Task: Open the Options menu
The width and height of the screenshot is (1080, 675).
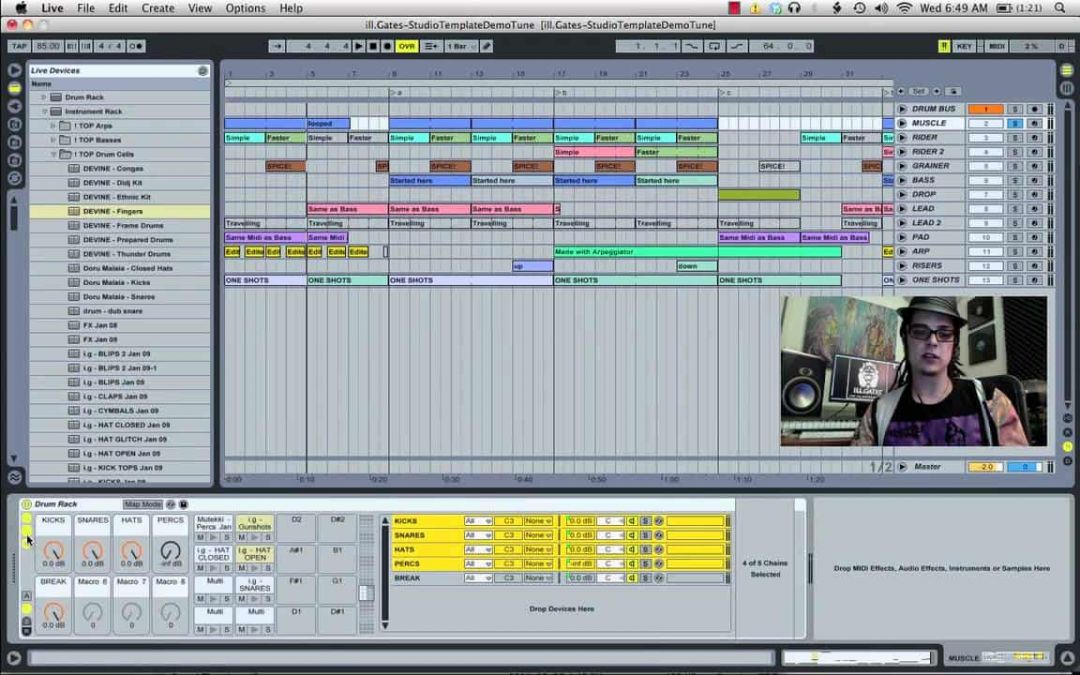Action: click(245, 8)
